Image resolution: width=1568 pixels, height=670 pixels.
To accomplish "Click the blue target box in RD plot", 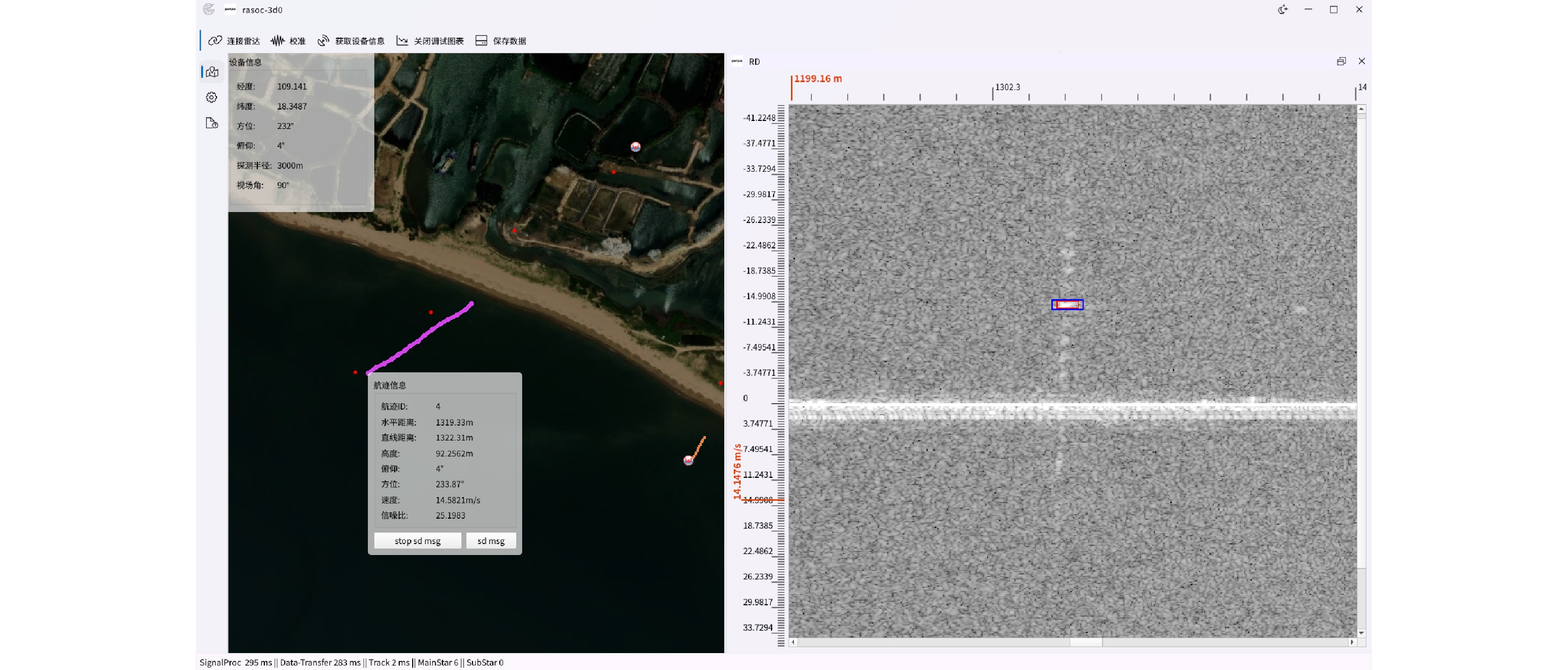I will tap(1067, 304).
